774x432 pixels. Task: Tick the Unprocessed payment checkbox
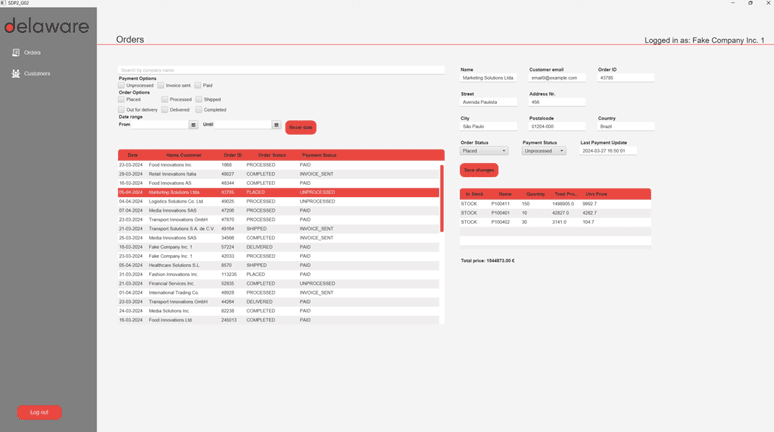point(121,85)
